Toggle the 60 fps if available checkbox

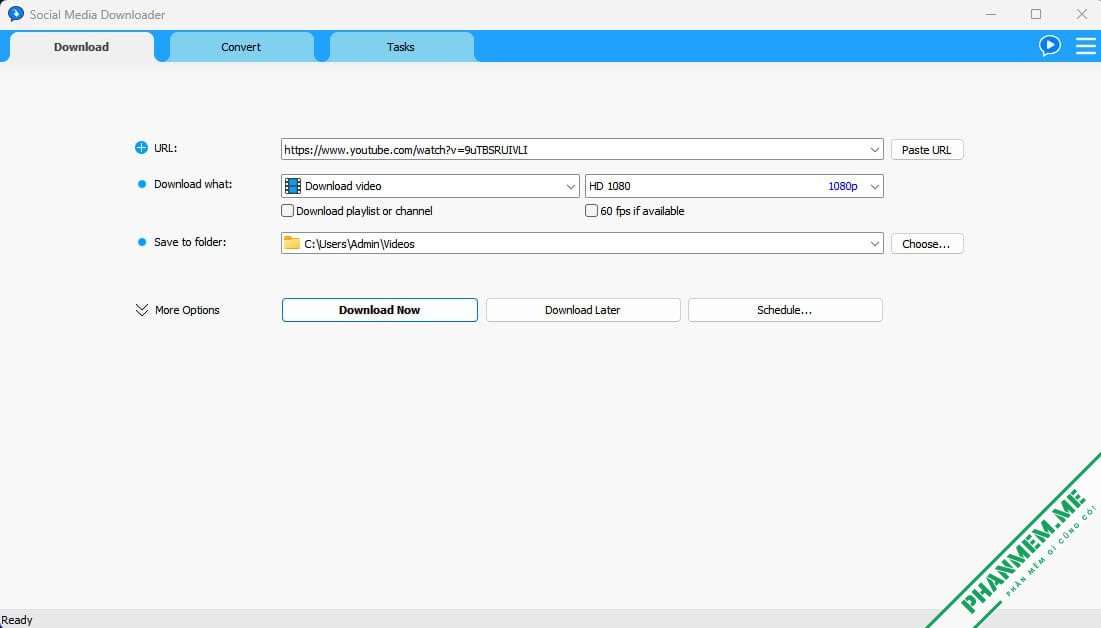(x=591, y=211)
